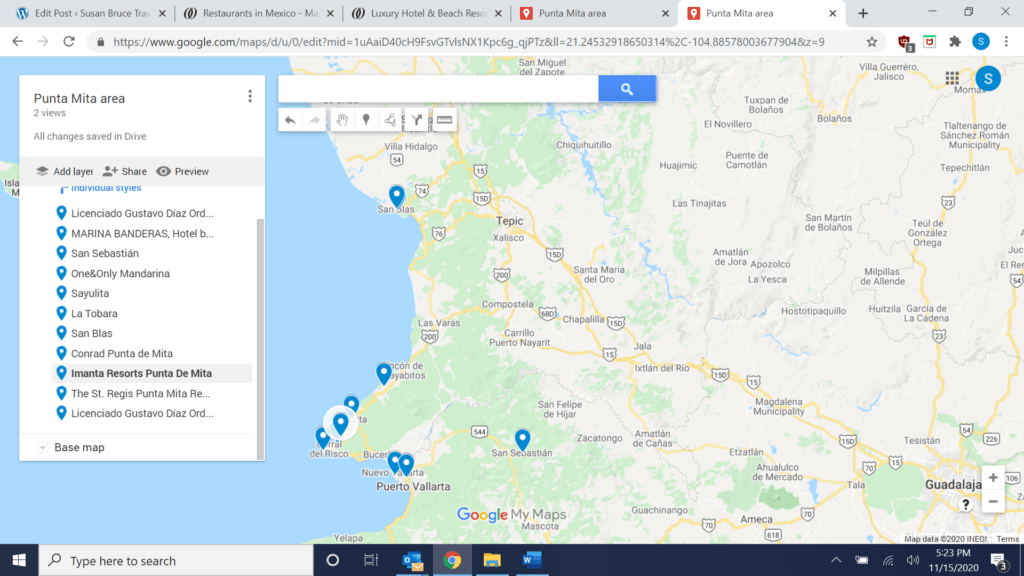Click the Windows taskbar search box
1024x576 pixels.
(x=176, y=560)
